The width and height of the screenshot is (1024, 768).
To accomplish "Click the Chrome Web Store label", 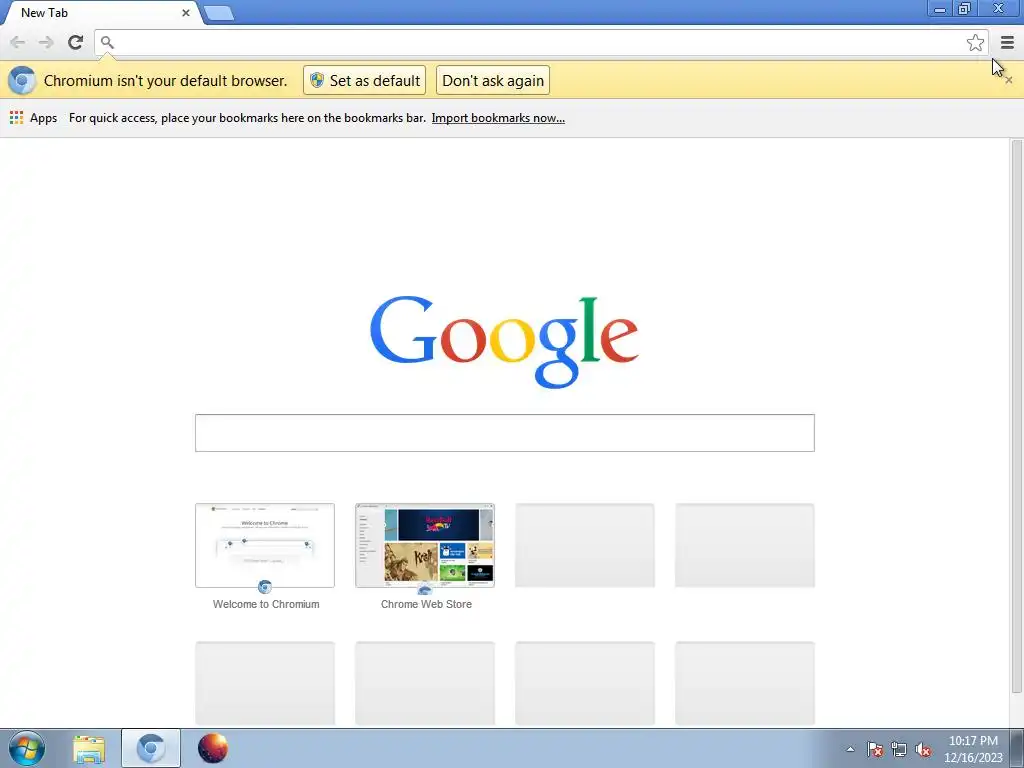I will pos(426,604).
